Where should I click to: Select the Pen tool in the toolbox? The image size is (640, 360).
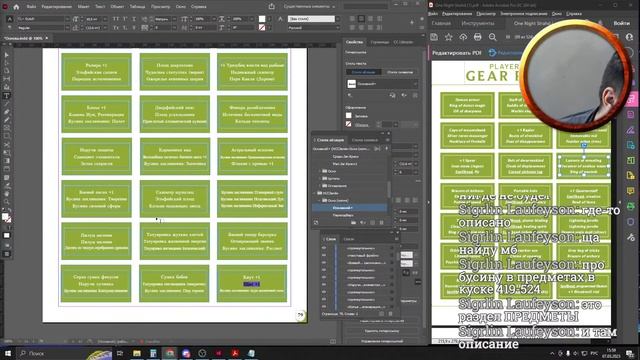(x=7, y=112)
